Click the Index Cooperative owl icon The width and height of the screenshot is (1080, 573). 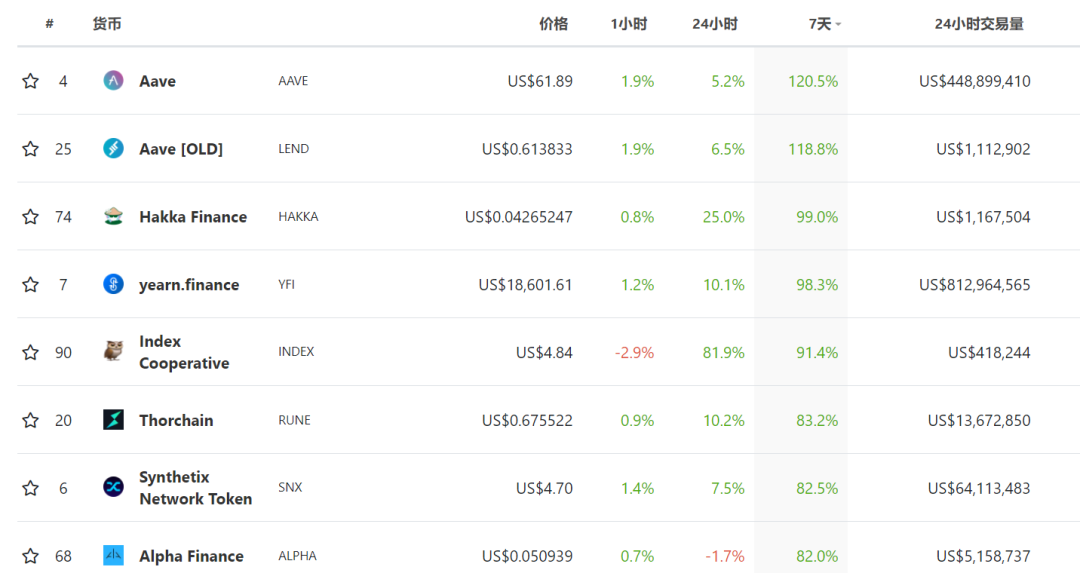113,351
